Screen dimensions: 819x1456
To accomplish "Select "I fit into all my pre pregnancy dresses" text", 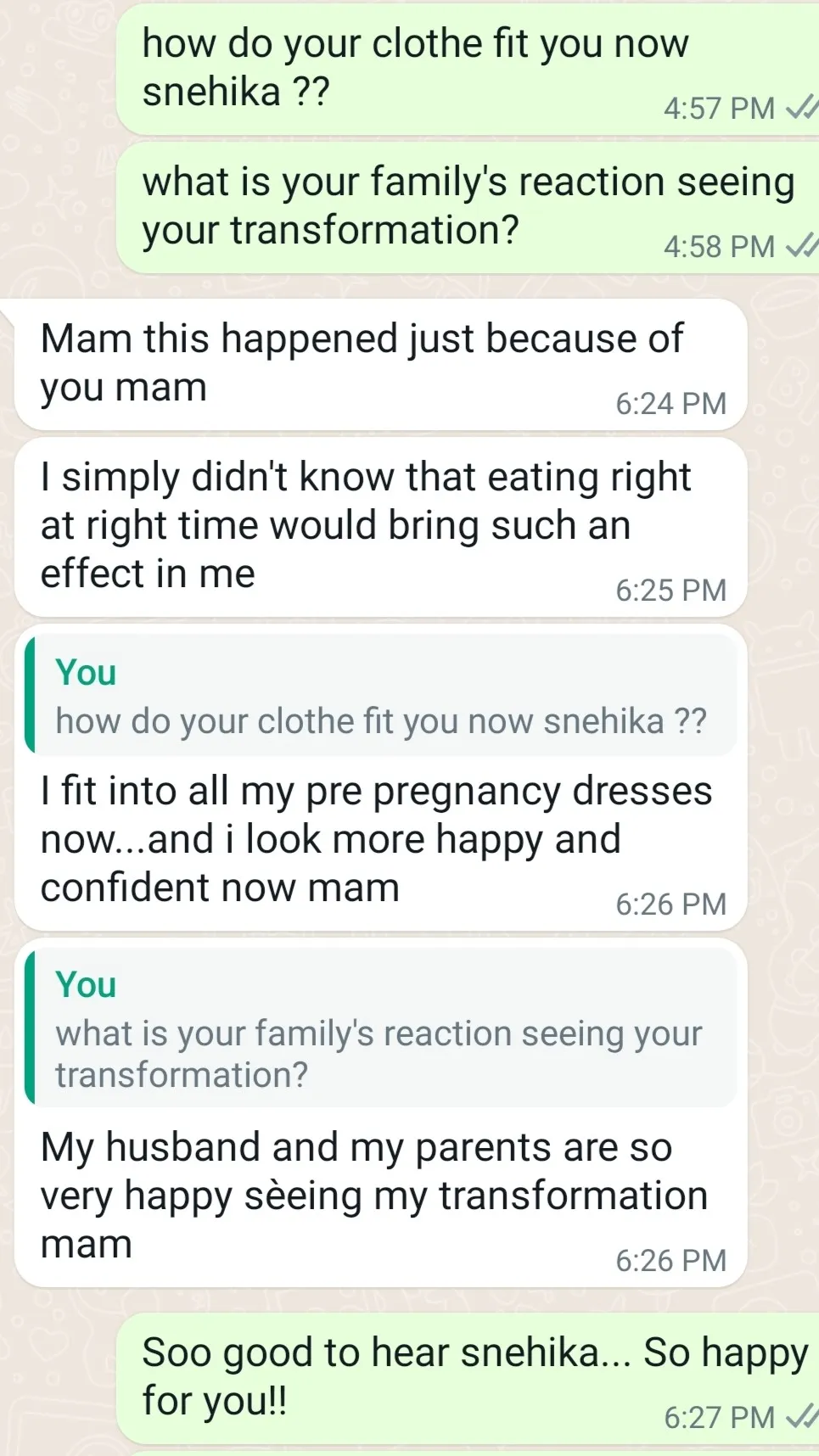I will 376,838.
